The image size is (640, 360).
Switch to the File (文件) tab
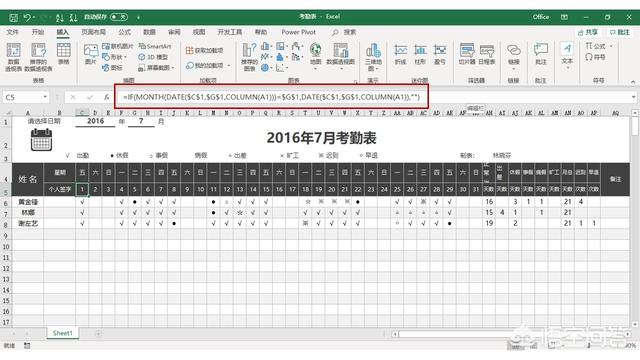pos(12,32)
